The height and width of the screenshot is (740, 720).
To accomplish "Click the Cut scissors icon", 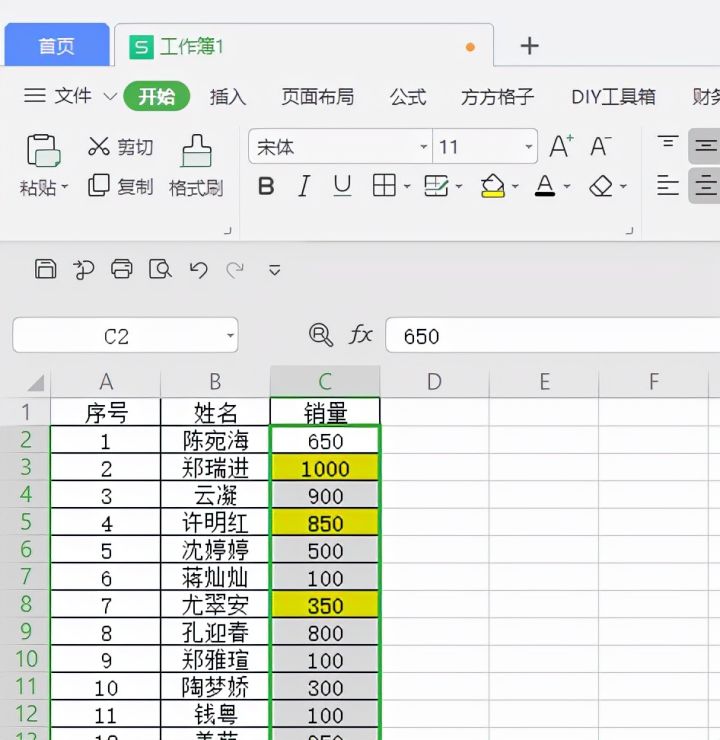I will click(99, 147).
